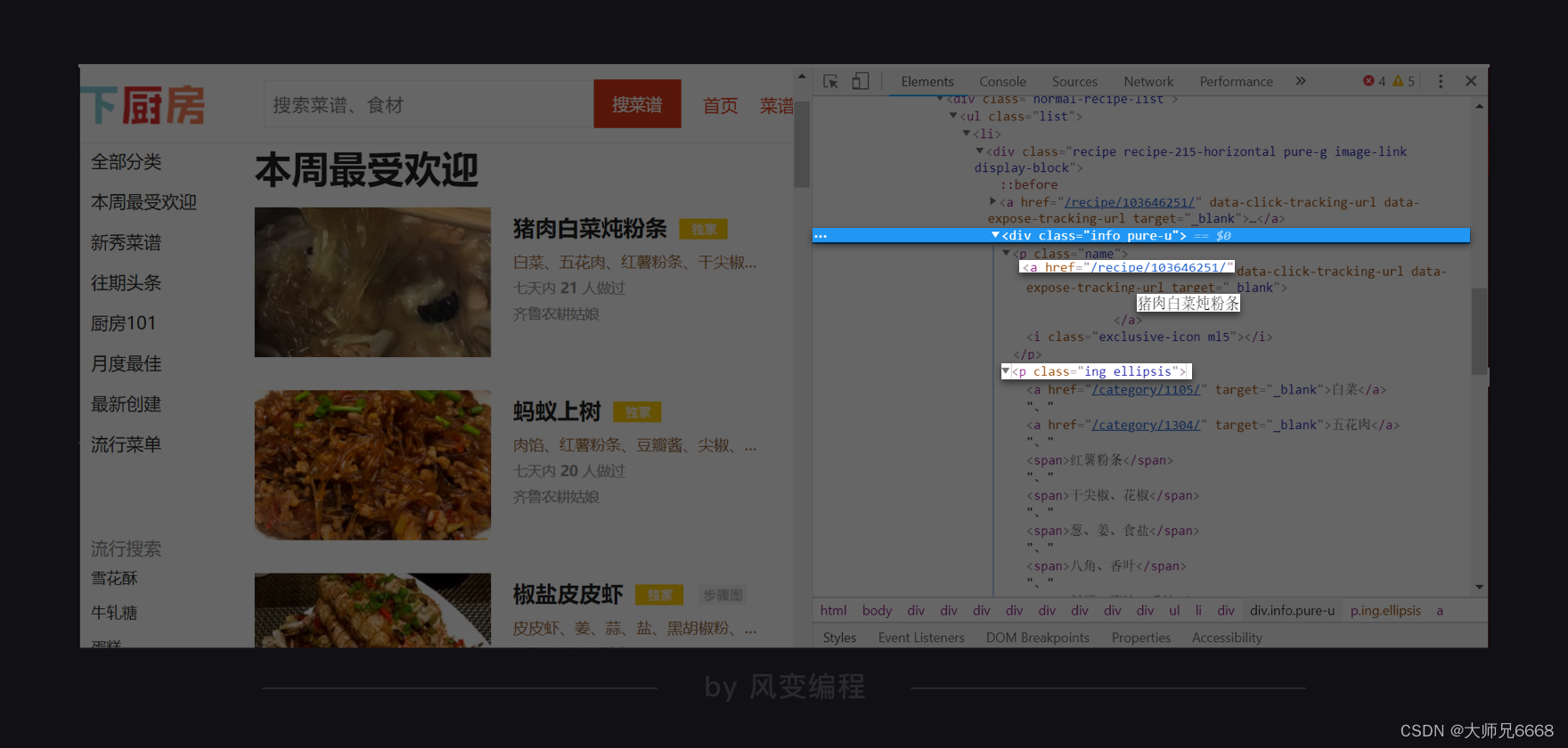This screenshot has width=1568, height=748.
Task: Open the 最新创建 sidebar link
Action: [126, 404]
